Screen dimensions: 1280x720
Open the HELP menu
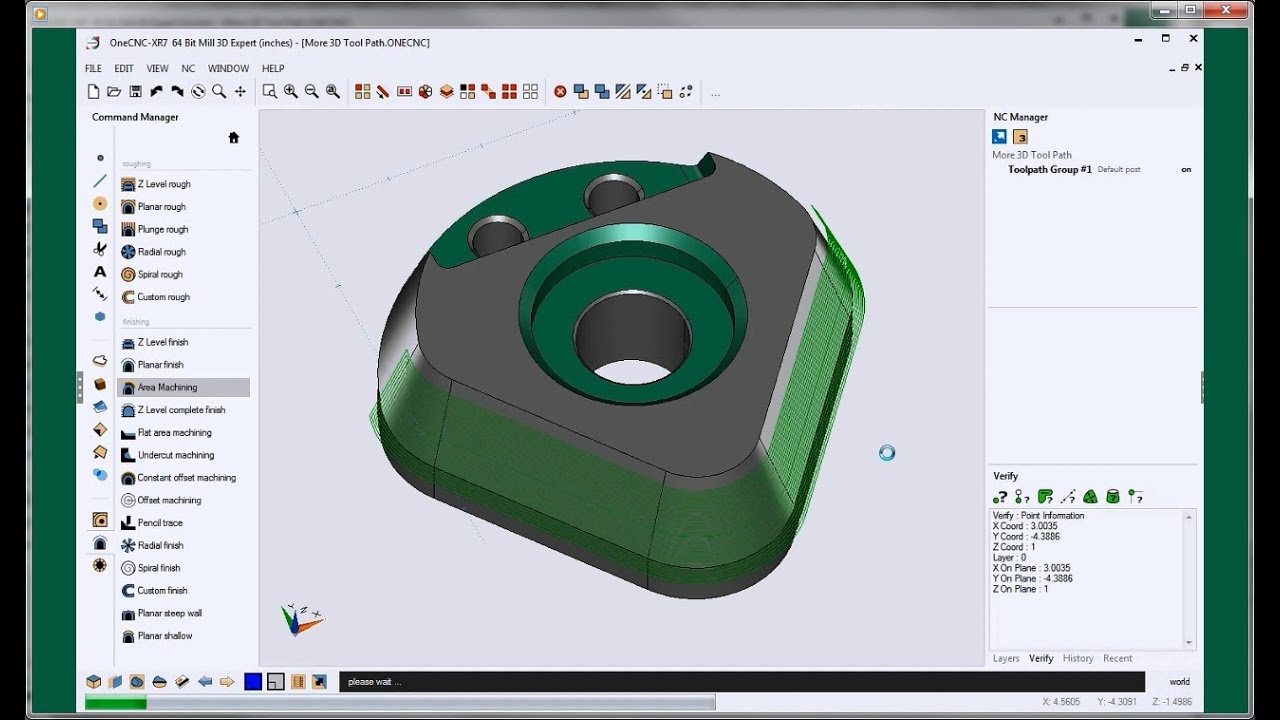click(x=273, y=69)
